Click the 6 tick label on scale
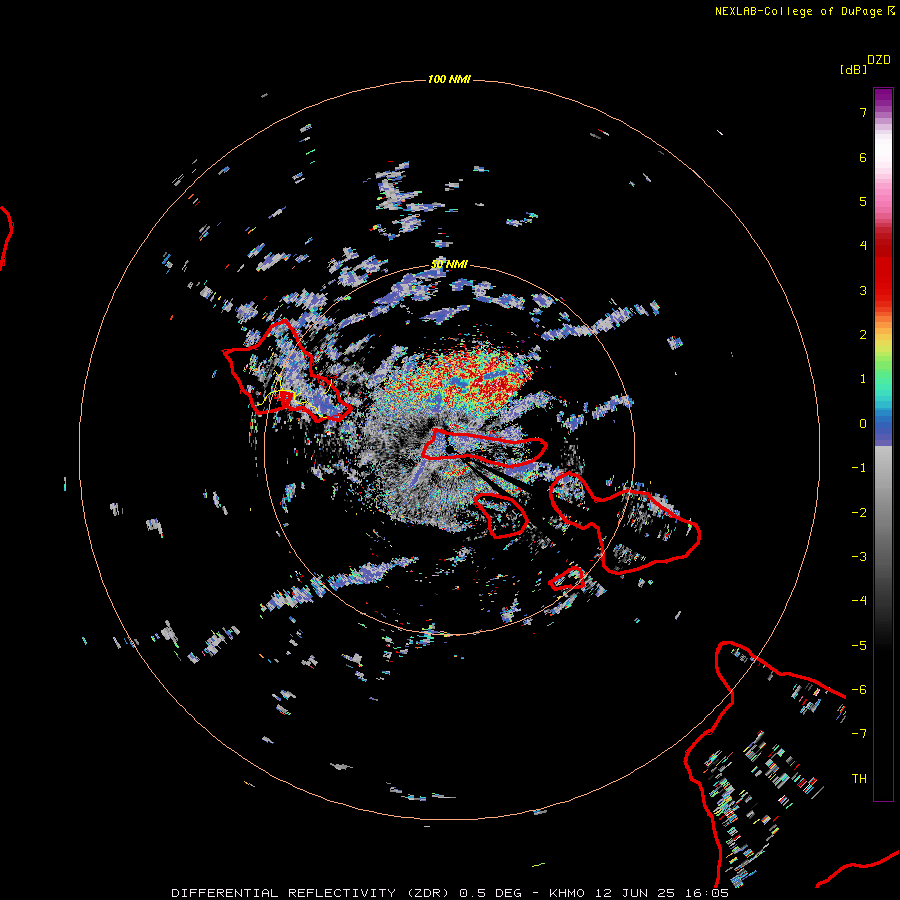The width and height of the screenshot is (900, 900). click(x=863, y=157)
